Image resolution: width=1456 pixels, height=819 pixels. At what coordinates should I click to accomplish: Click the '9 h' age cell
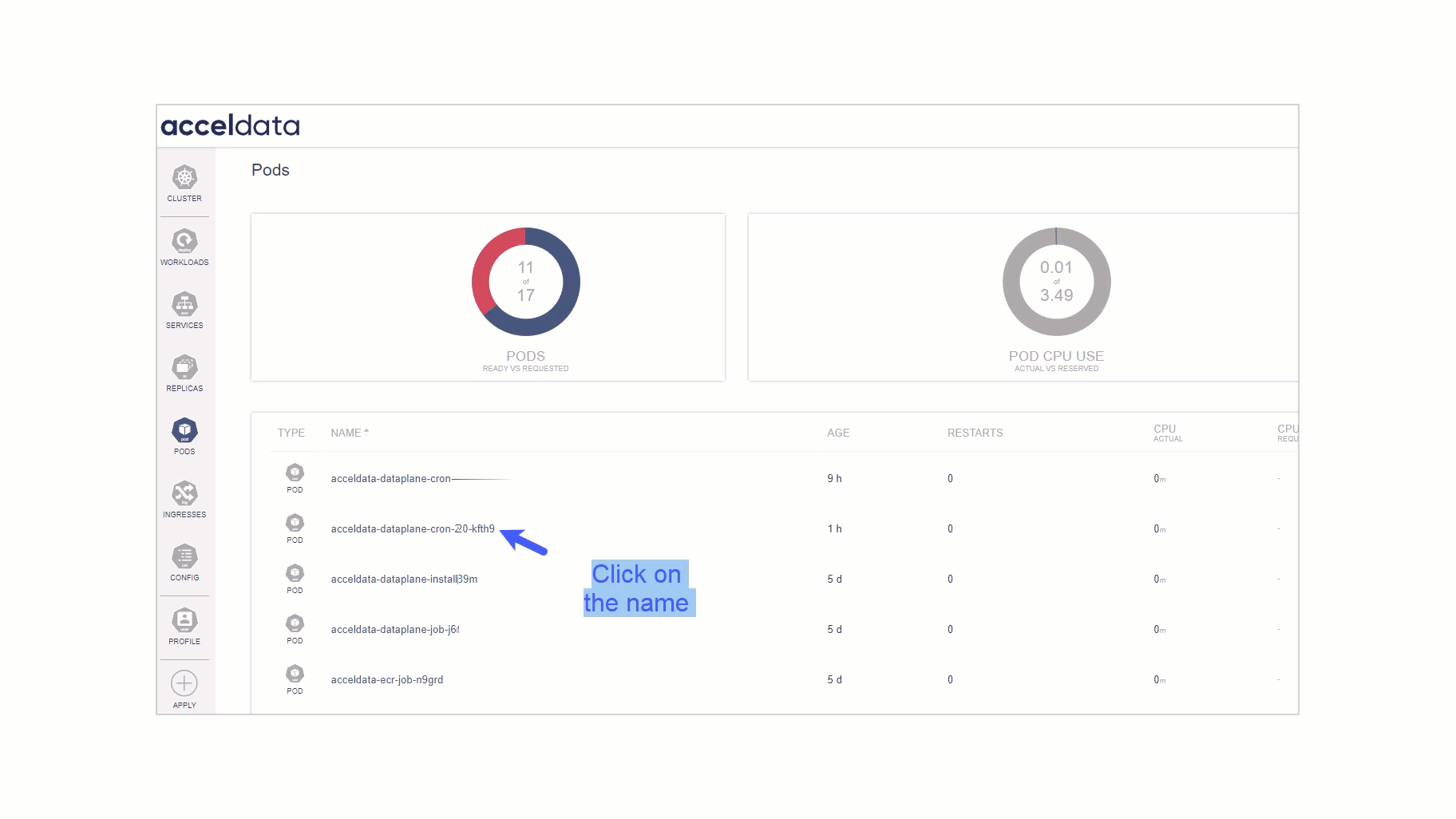click(834, 478)
